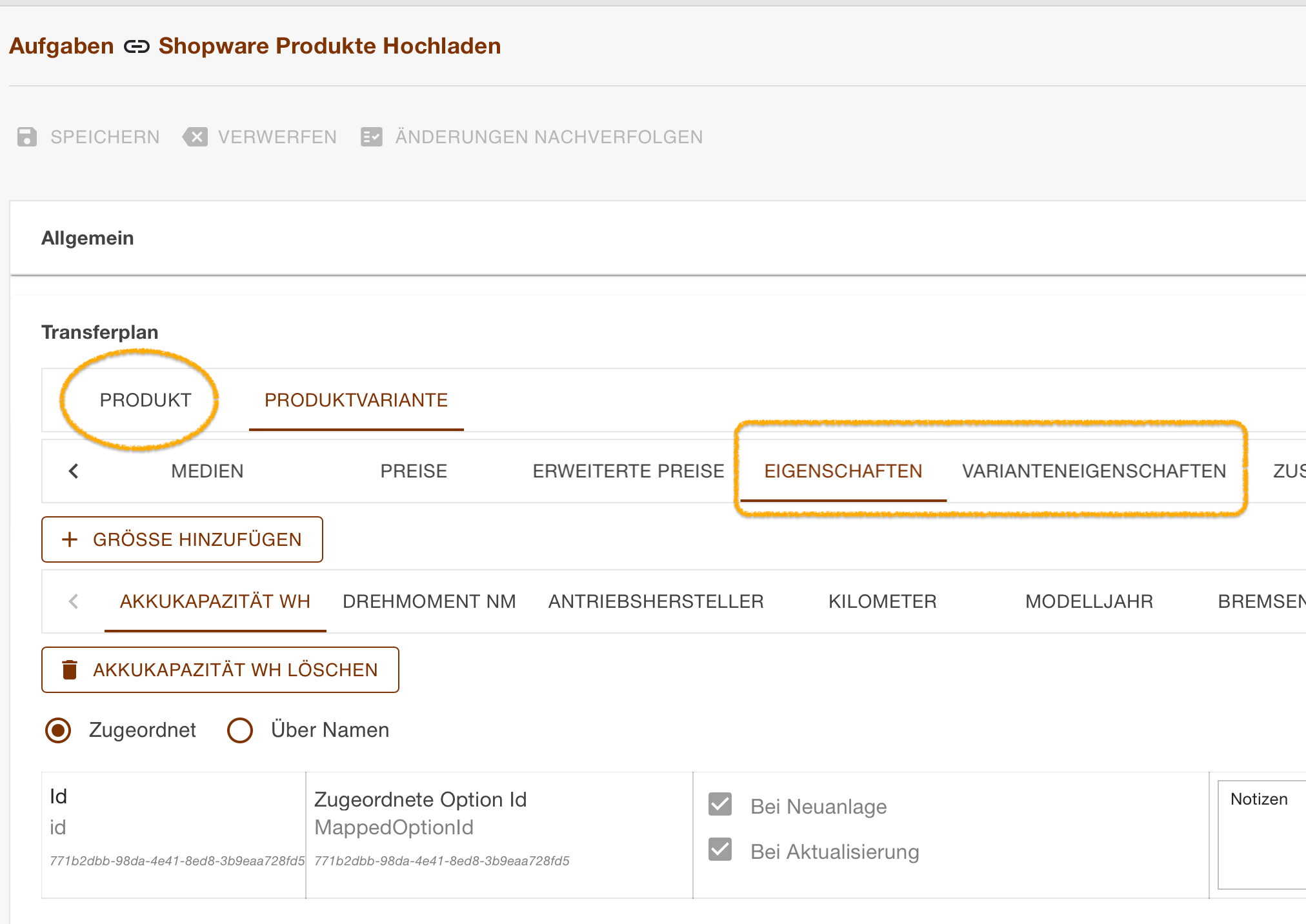1306x924 pixels.
Task: Select the Akkukapazität WH tab
Action: [216, 601]
